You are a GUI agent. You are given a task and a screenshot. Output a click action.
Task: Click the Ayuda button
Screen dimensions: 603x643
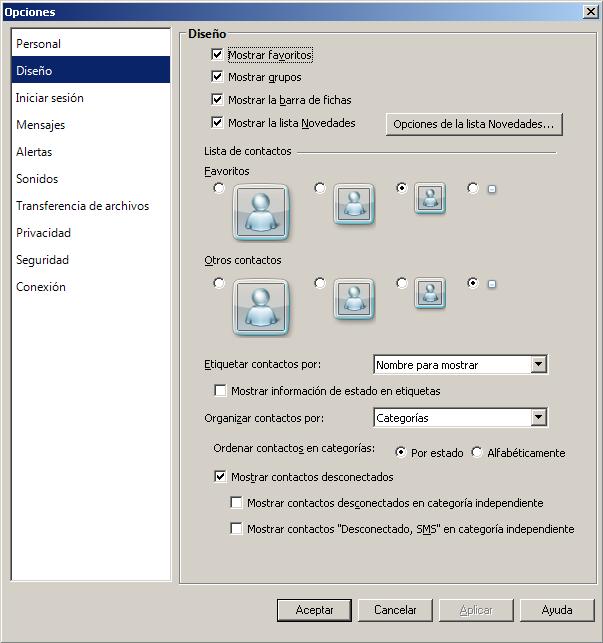coord(556,610)
